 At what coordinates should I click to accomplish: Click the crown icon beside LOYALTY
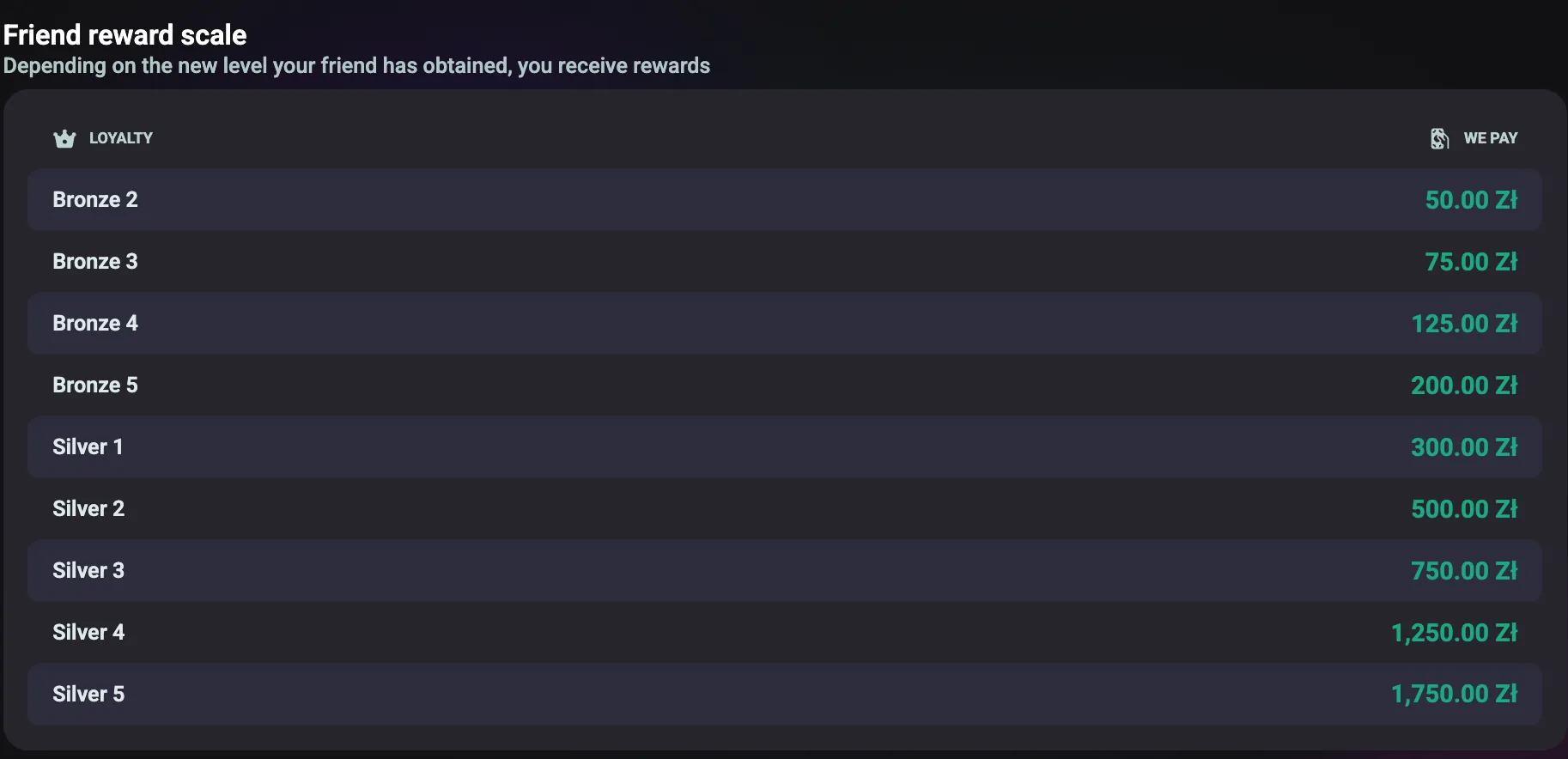(64, 138)
